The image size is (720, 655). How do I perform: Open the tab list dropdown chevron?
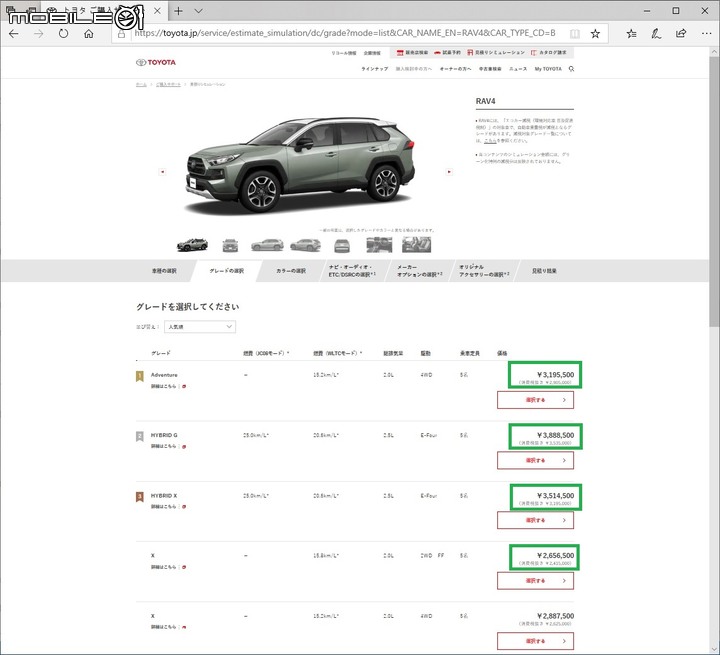tap(198, 11)
